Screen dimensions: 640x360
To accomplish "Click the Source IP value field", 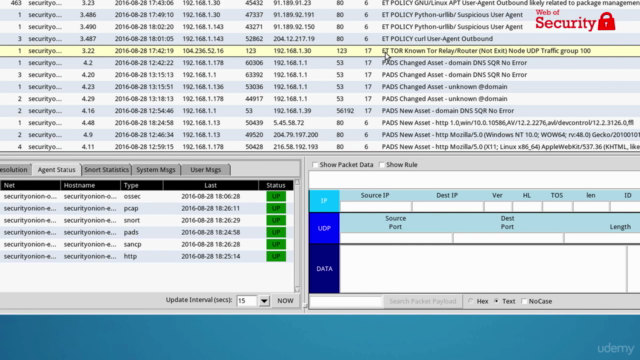I will pos(376,207).
